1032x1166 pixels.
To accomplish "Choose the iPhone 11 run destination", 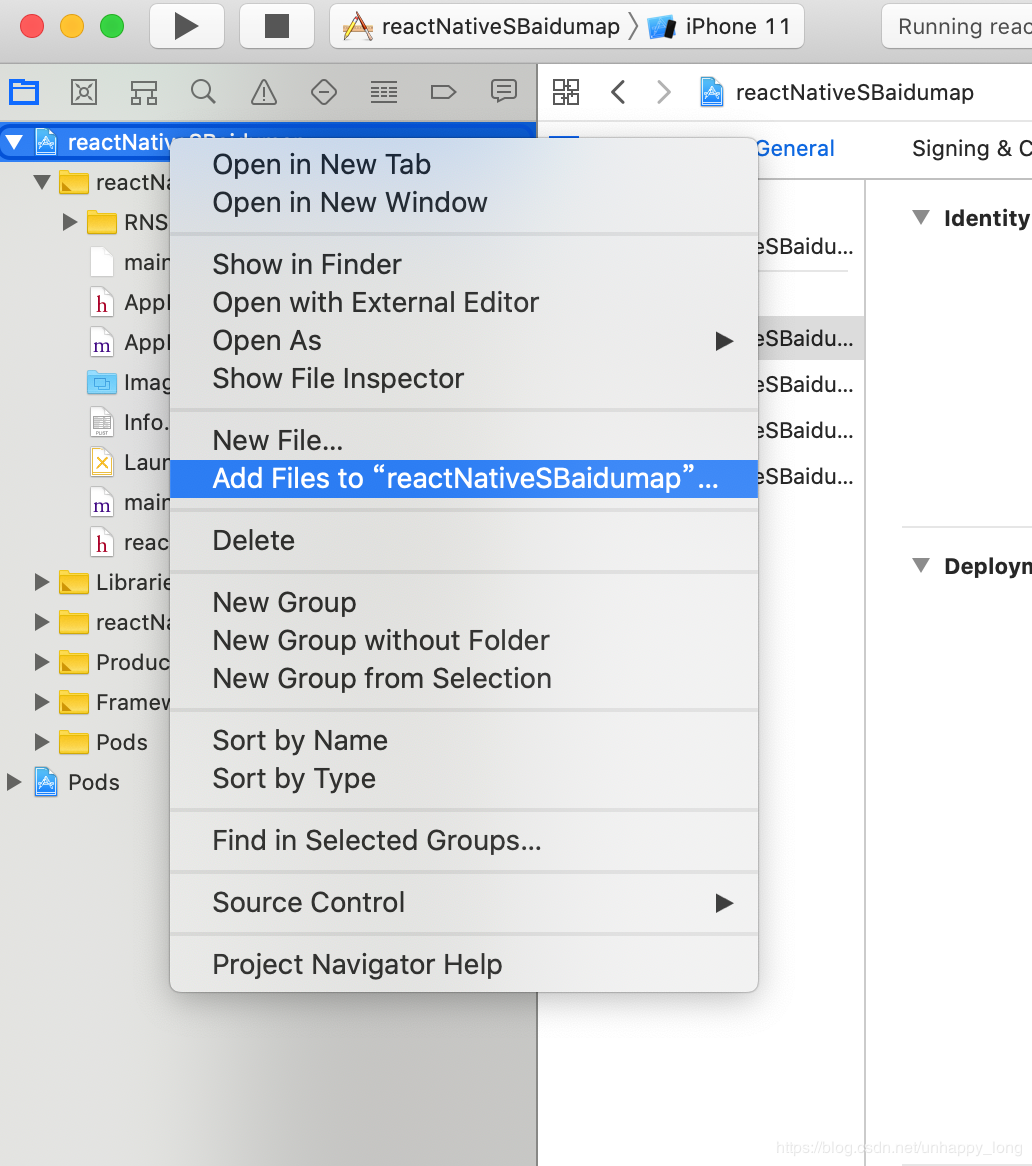I will pos(718,27).
